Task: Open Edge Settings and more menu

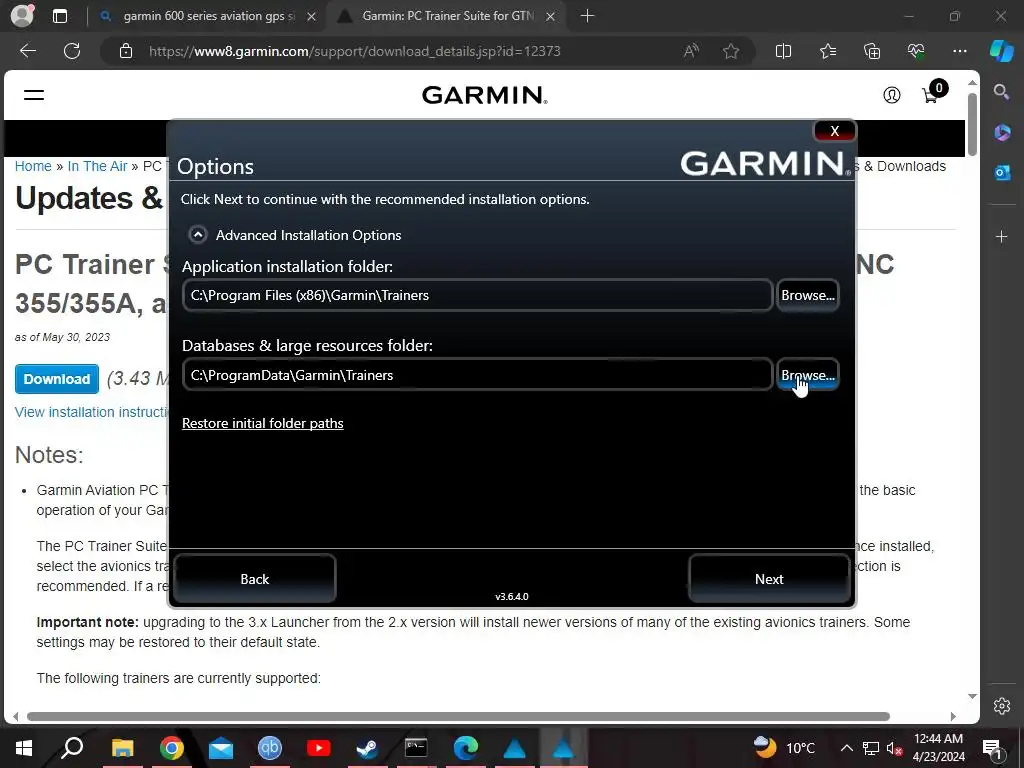Action: click(x=959, y=51)
